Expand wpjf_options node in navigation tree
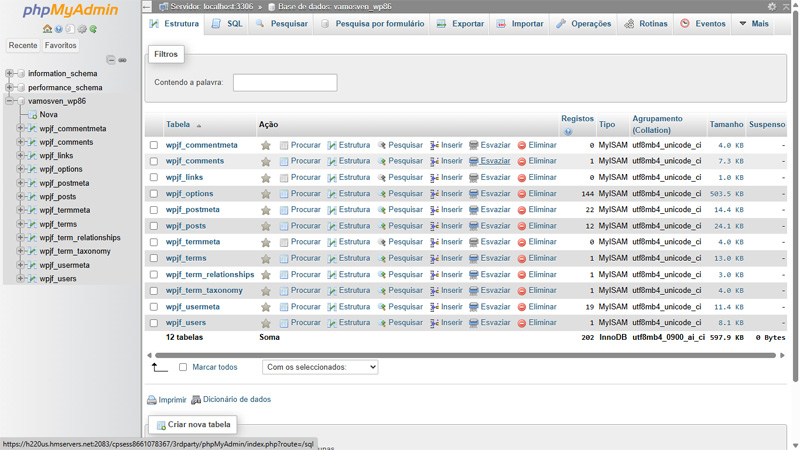This screenshot has width=800, height=450. coord(20,169)
